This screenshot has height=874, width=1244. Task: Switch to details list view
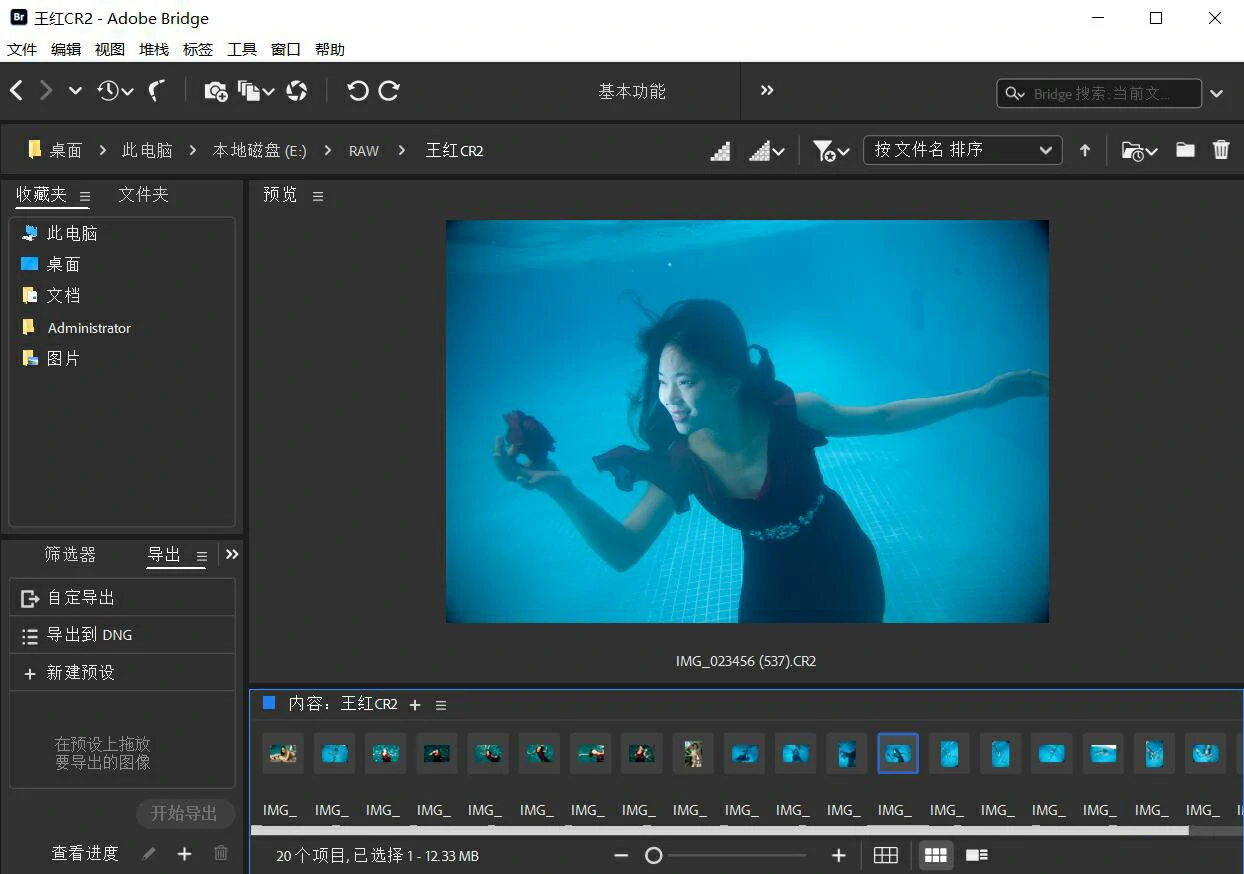tap(977, 855)
